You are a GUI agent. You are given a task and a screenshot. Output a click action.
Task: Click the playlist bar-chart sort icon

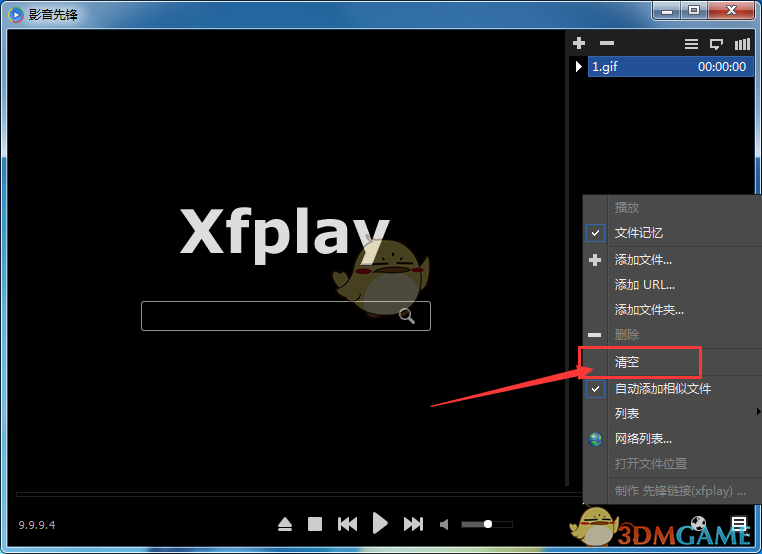[x=742, y=44]
